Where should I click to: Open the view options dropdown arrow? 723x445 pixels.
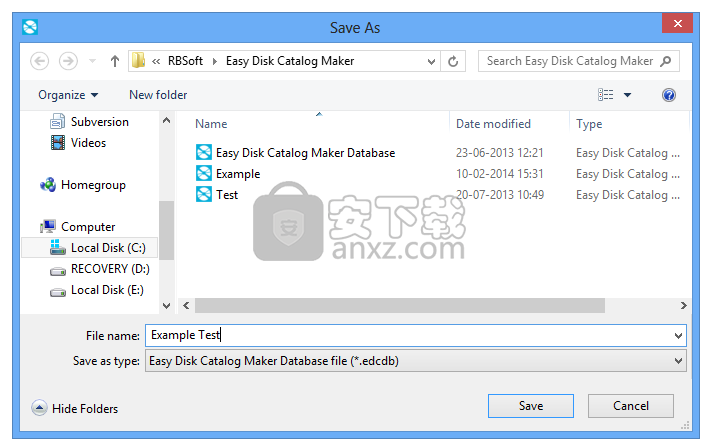628,95
